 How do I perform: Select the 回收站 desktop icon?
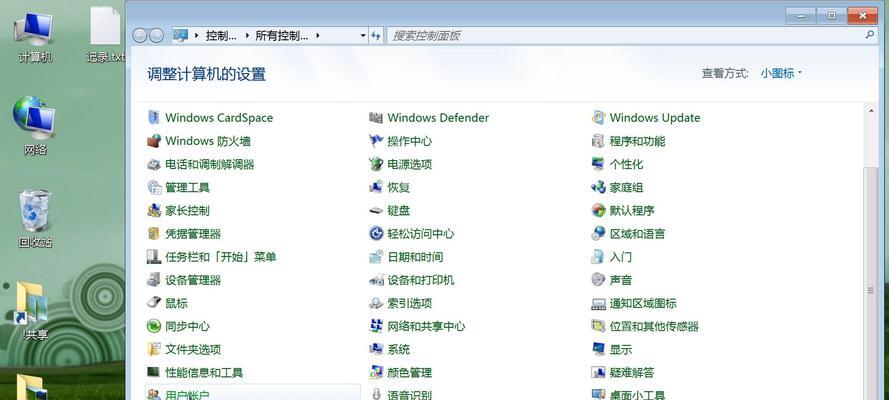(x=35, y=219)
